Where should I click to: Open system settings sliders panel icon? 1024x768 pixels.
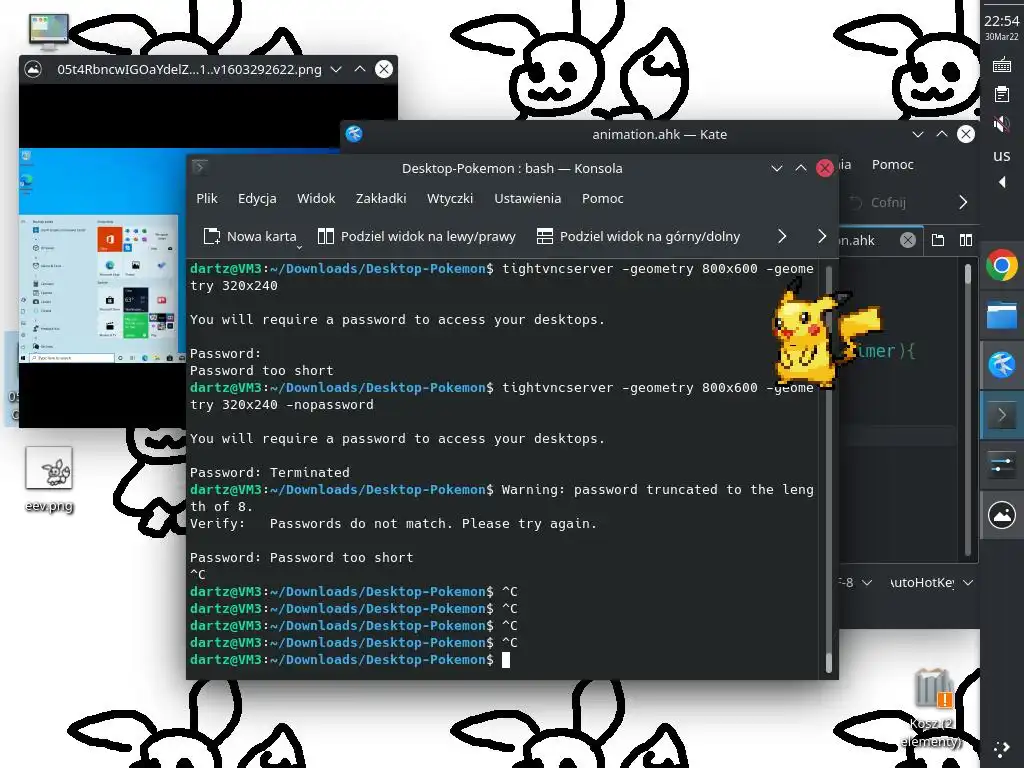click(1002, 465)
